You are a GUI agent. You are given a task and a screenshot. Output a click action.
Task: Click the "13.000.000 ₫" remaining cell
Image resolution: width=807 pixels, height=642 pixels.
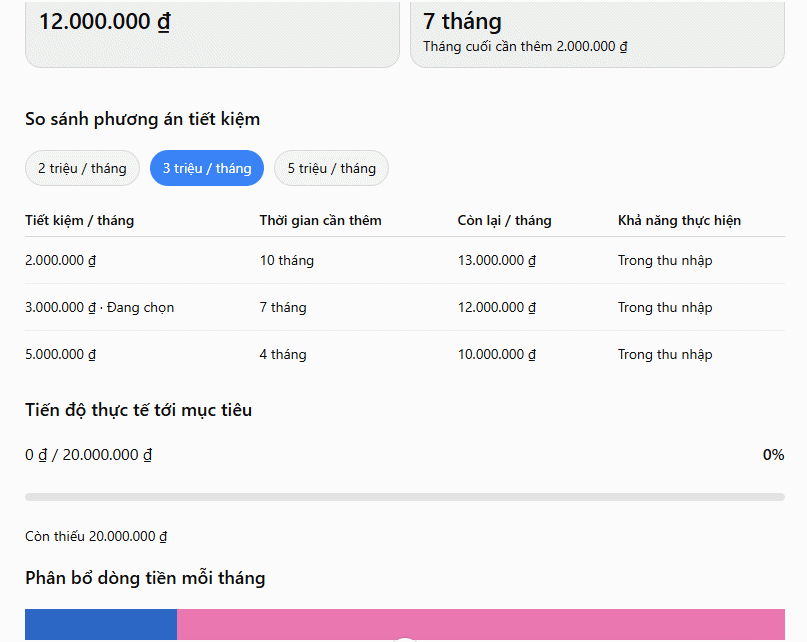pos(497,260)
